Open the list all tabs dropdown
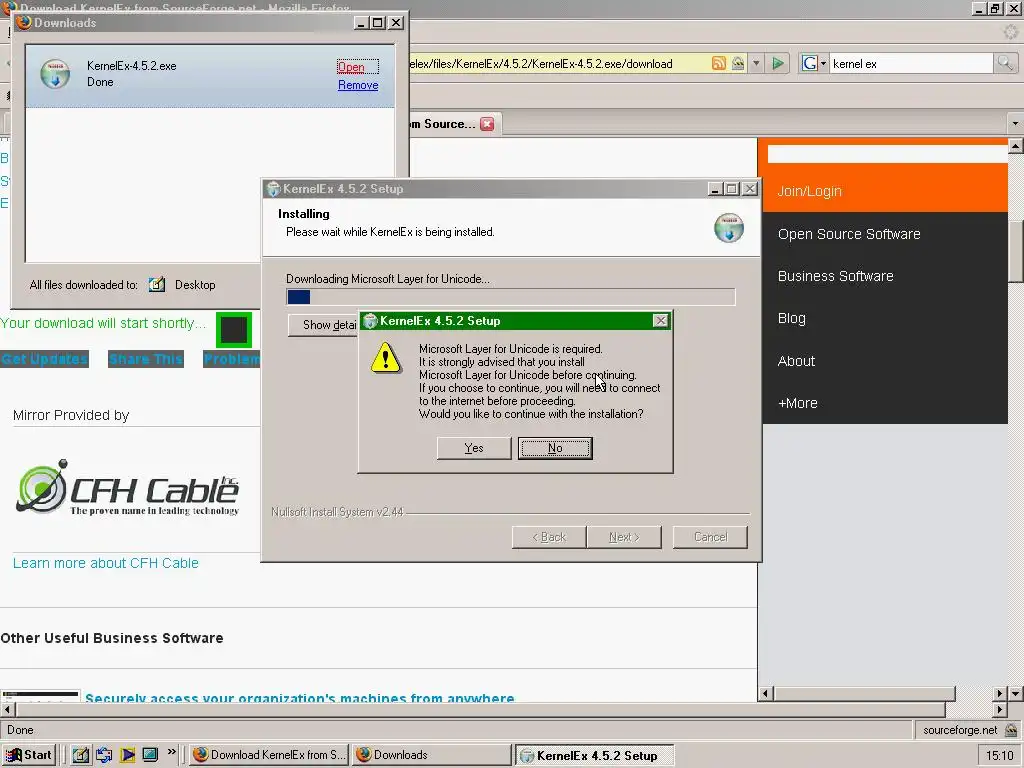1024x768 pixels. tap(1015, 123)
